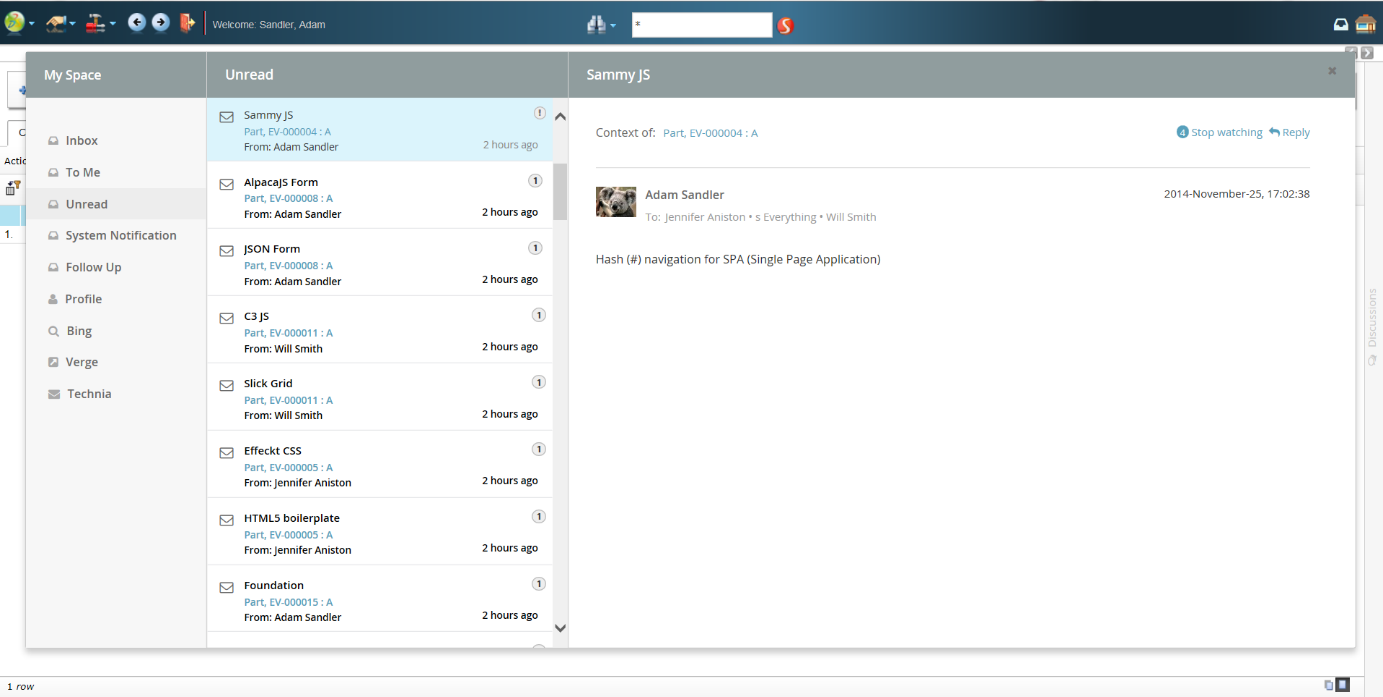Click the logout door icon
Screen dimensions: 1383x697
click(x=186, y=23)
